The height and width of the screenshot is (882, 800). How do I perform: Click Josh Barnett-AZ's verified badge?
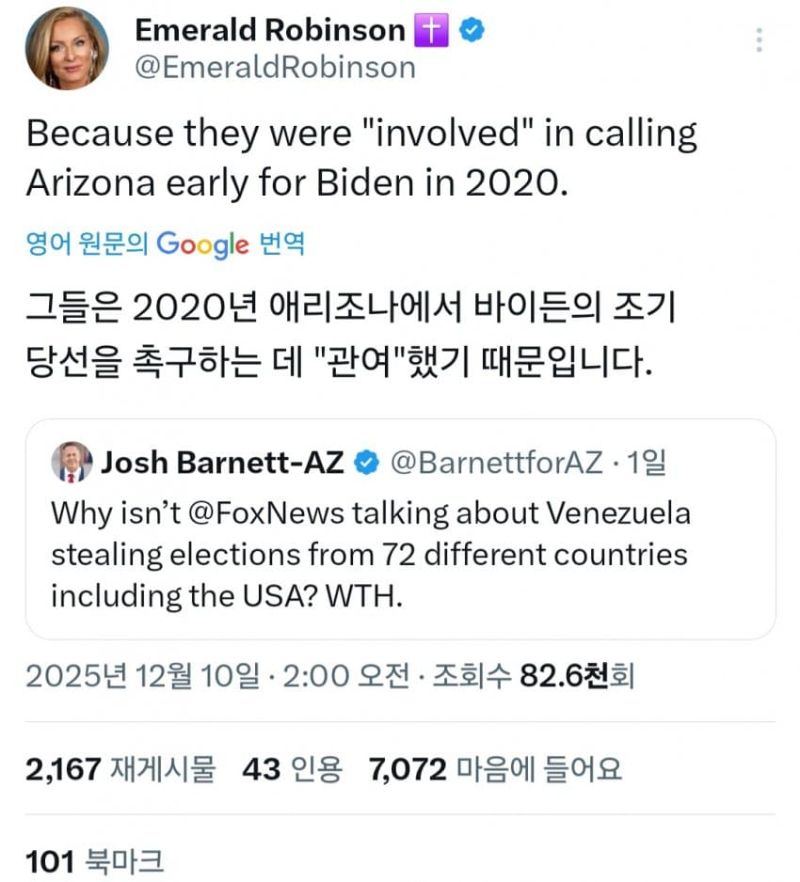367,462
